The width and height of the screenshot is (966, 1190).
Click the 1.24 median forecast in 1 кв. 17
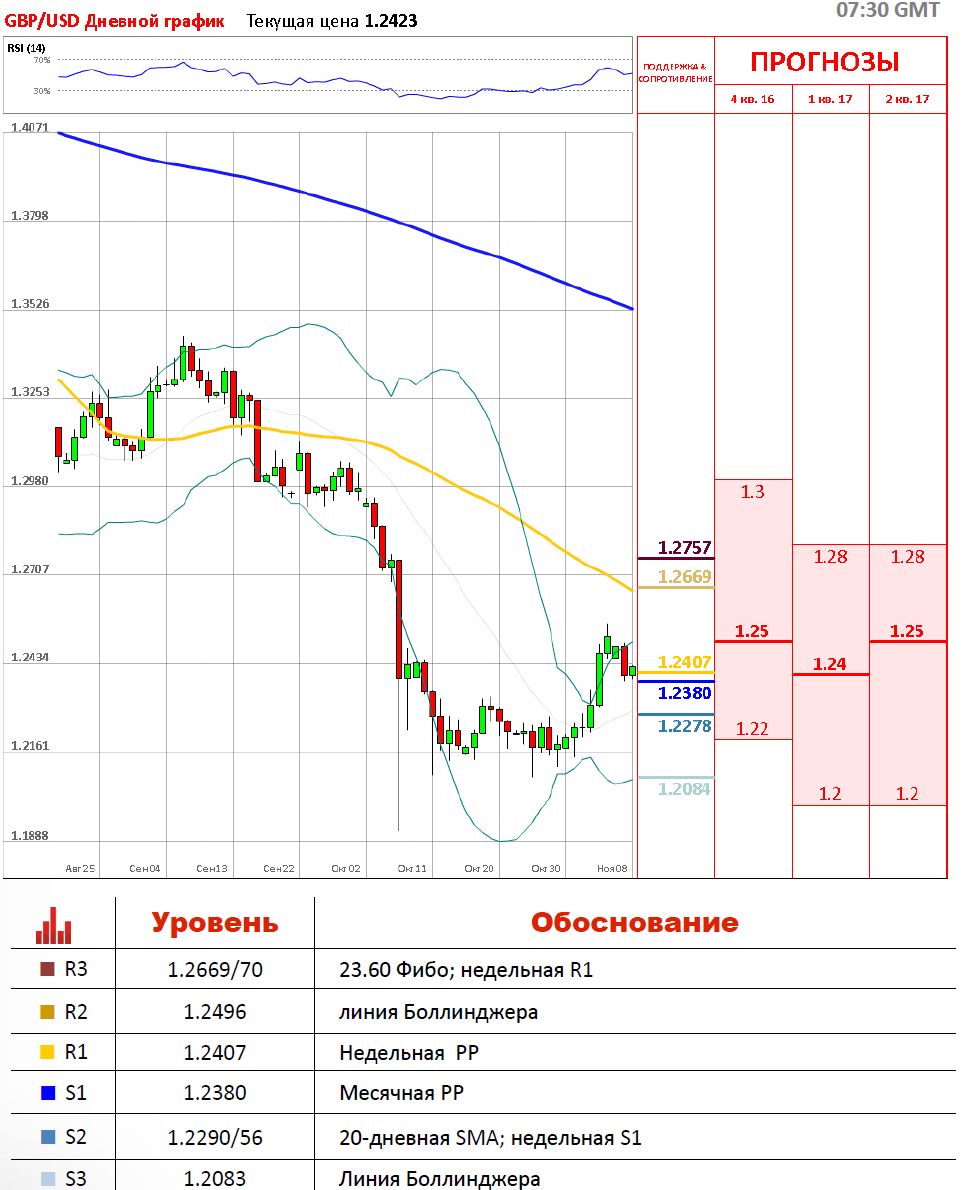click(830, 664)
